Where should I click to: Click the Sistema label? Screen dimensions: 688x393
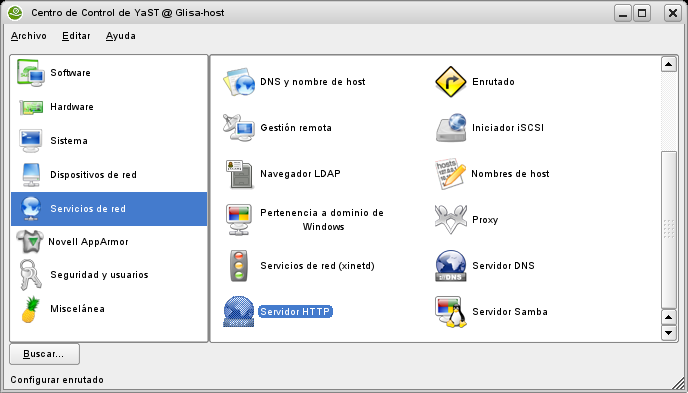click(x=69, y=141)
